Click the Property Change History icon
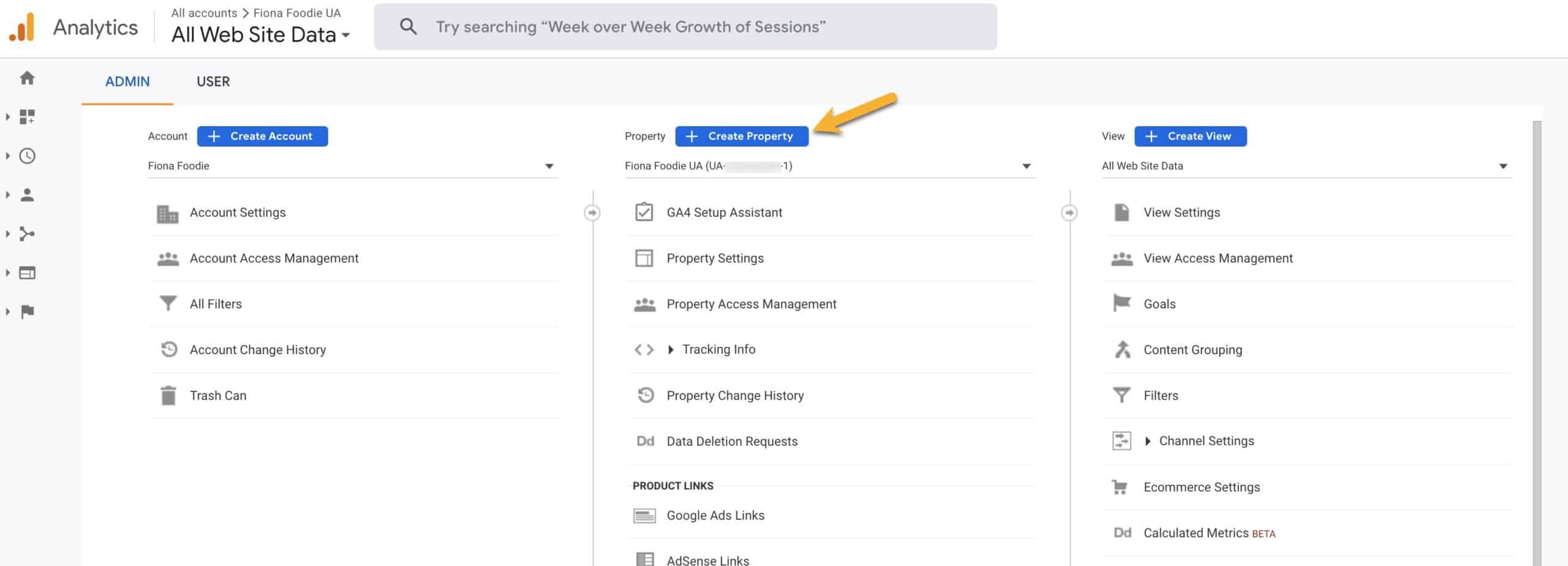1568x566 pixels. (645, 395)
